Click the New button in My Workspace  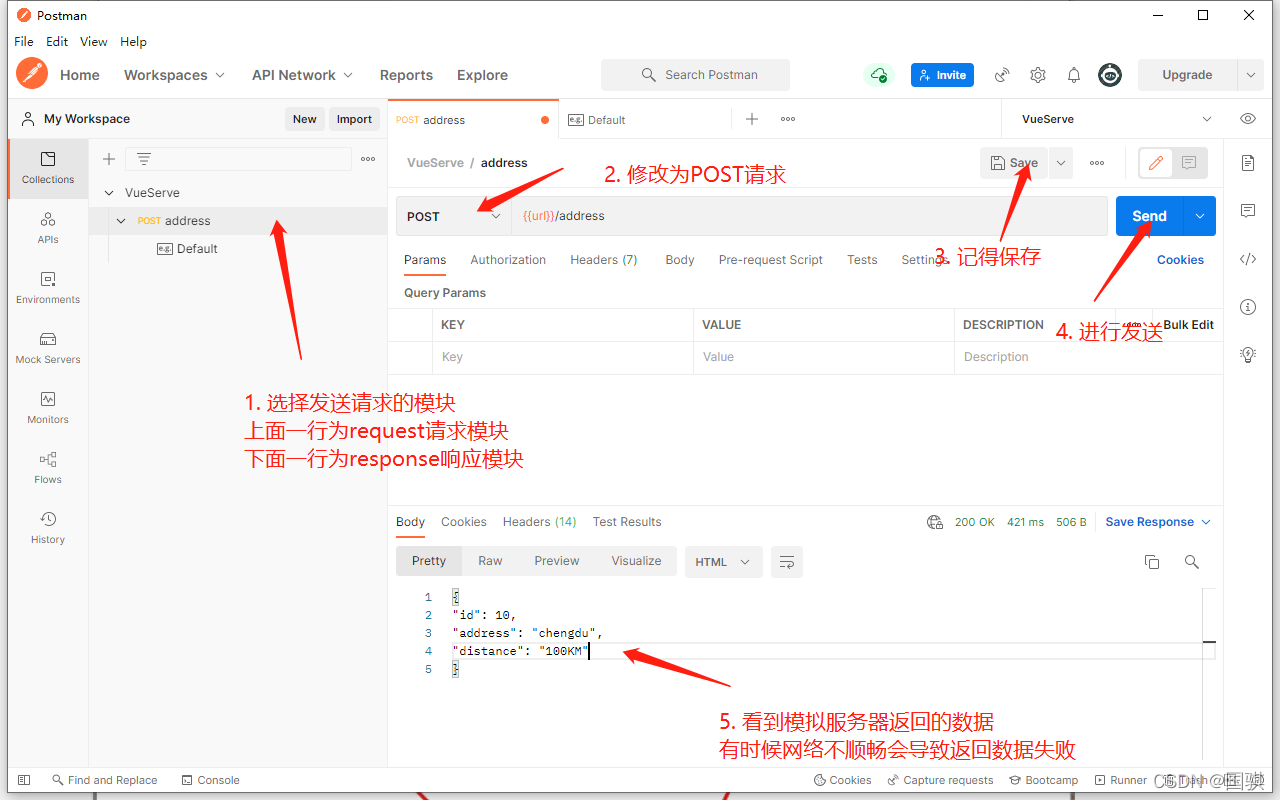point(305,119)
